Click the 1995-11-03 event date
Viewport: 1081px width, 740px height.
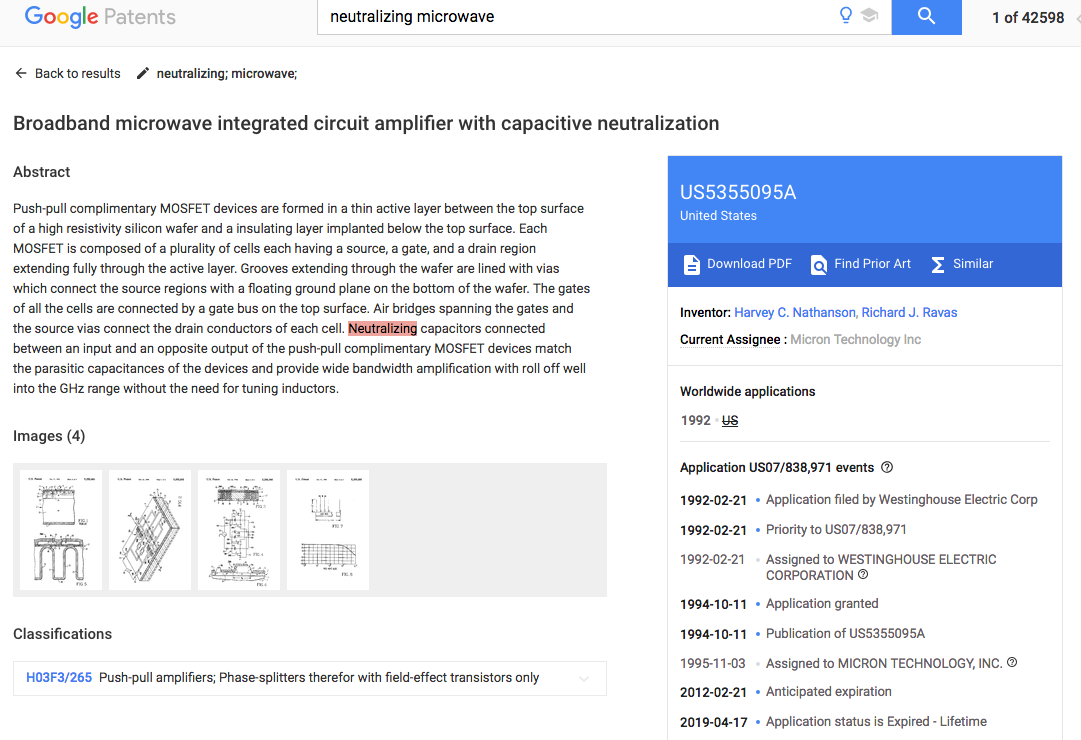coord(712,663)
